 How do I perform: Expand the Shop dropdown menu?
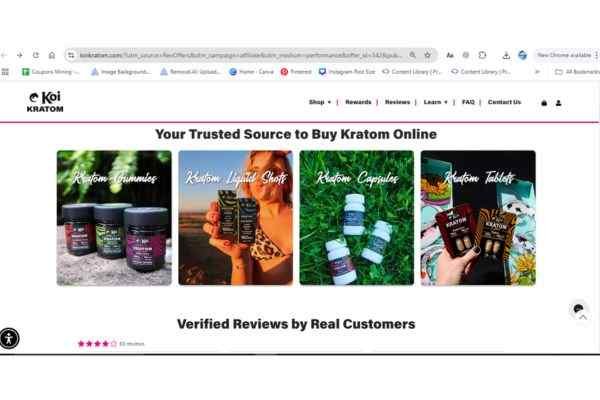tap(320, 102)
